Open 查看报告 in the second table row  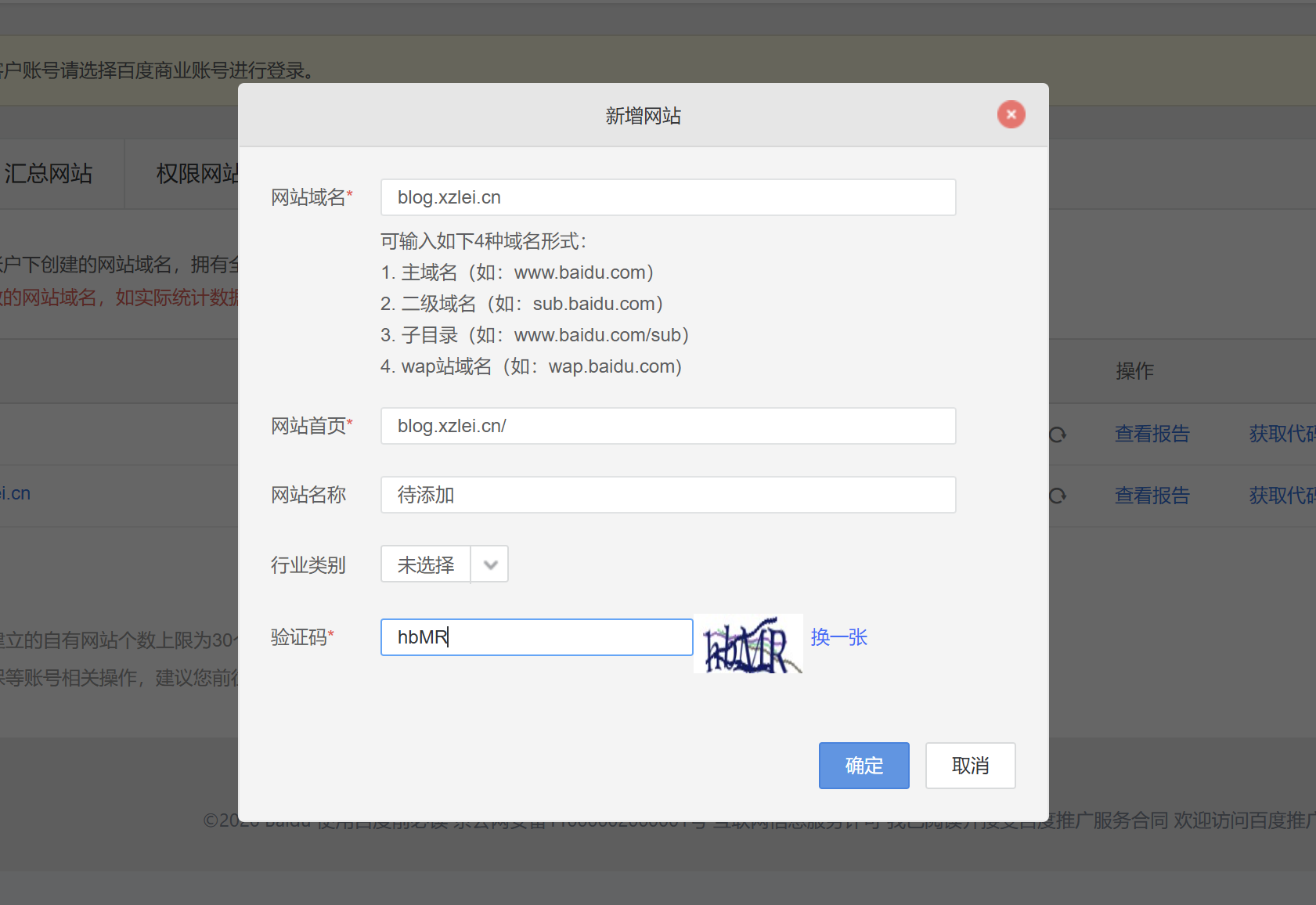(1152, 496)
